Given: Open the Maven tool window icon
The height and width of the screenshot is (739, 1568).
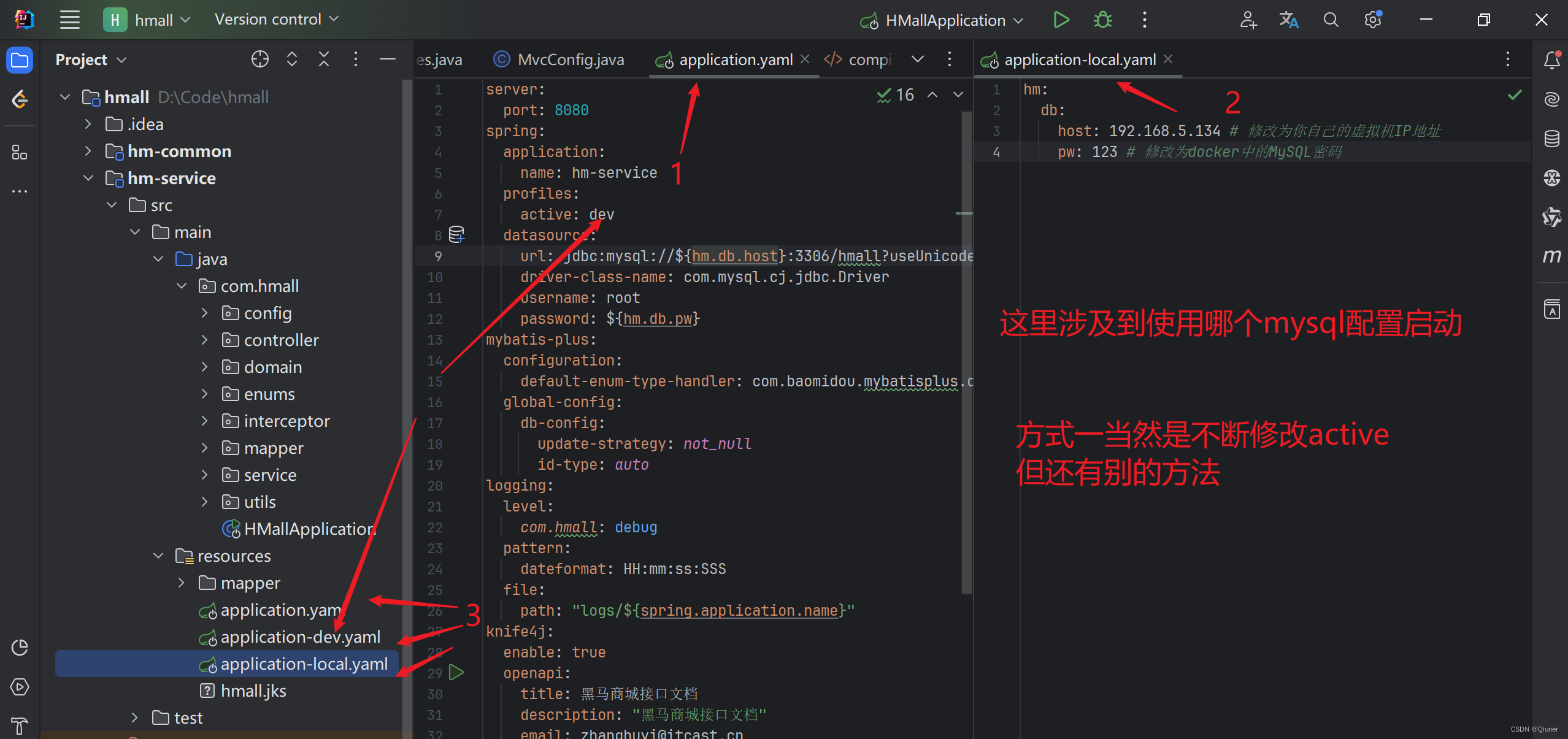Looking at the screenshot, I should [1552, 255].
